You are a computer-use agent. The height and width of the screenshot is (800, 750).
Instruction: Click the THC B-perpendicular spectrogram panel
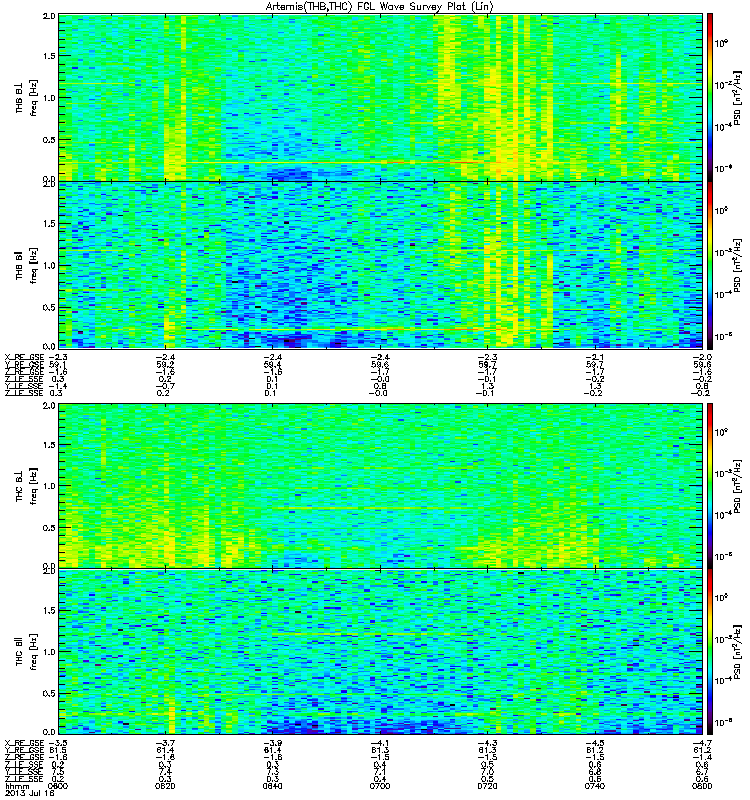pos(381,486)
